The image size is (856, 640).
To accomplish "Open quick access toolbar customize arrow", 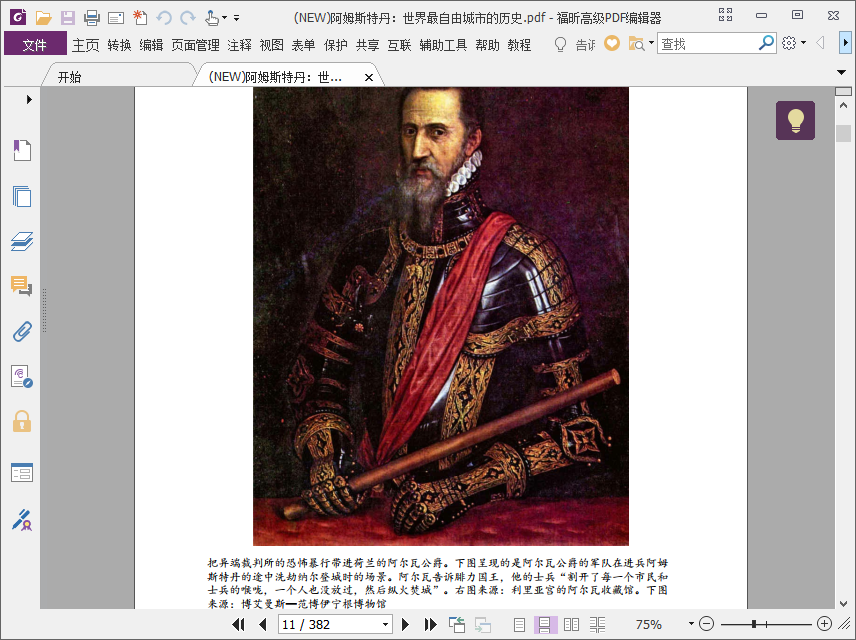I will 236,18.
